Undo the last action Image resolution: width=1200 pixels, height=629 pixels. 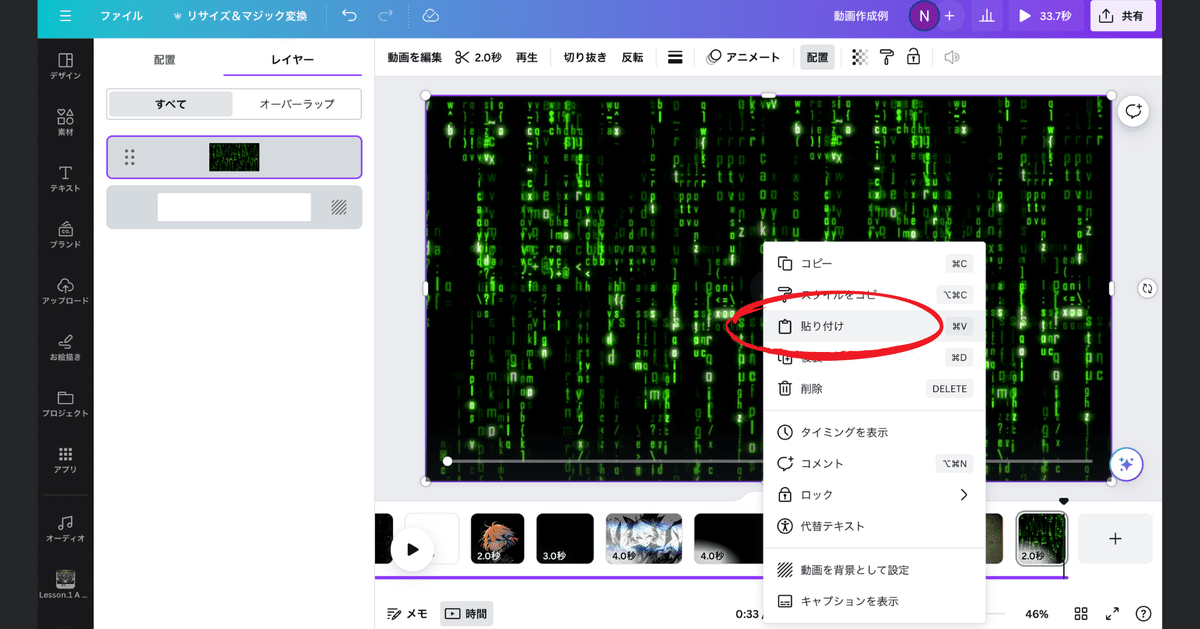(349, 16)
